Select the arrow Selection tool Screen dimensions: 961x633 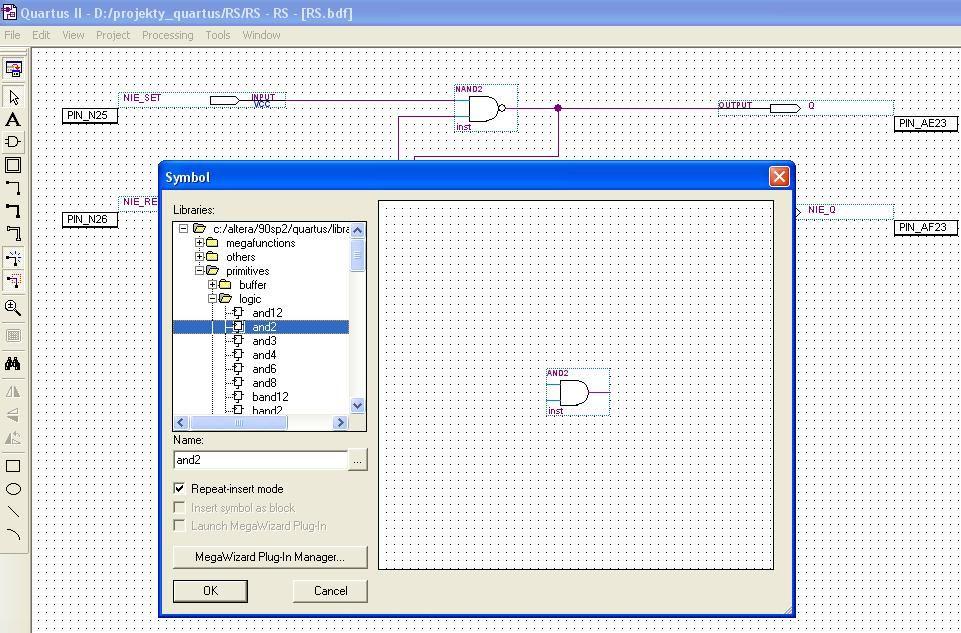click(13, 97)
